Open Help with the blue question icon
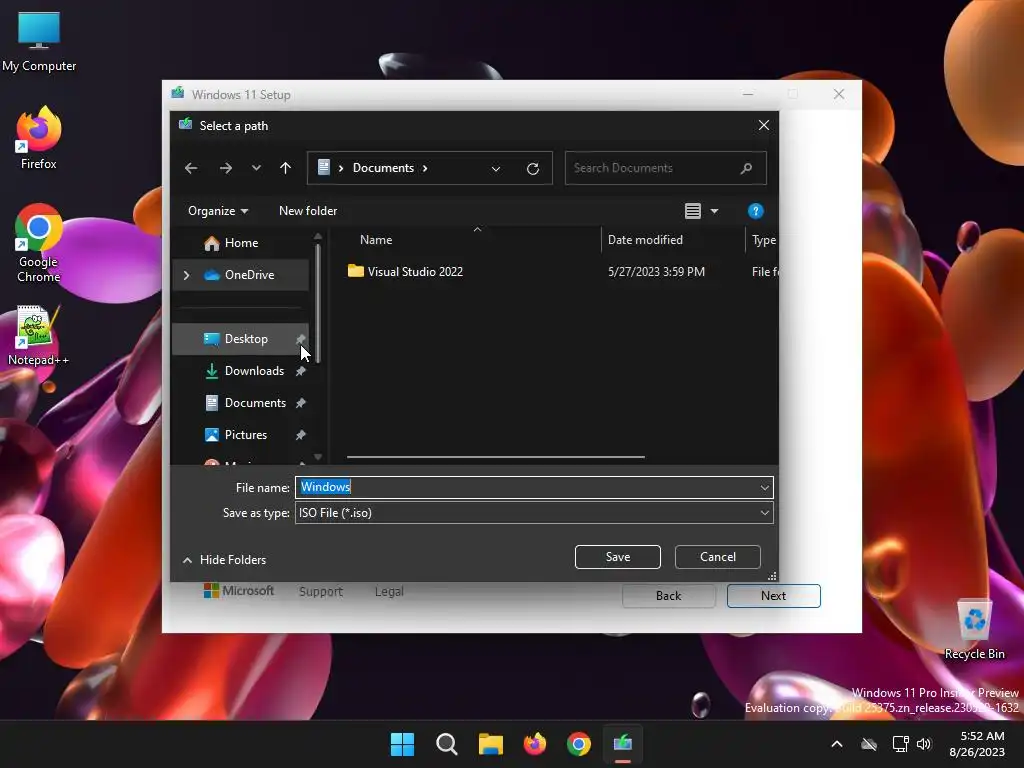The width and height of the screenshot is (1024, 768). pos(756,211)
